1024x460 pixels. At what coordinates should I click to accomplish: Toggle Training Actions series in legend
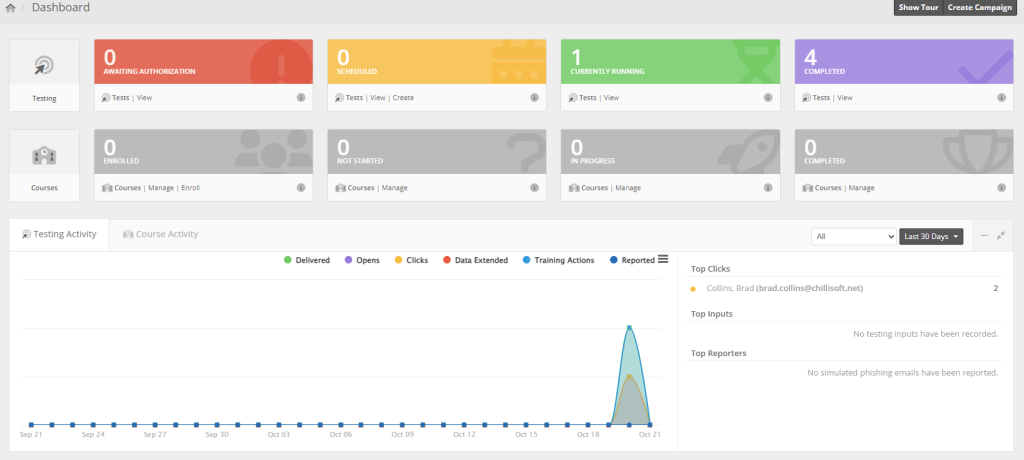coord(561,261)
